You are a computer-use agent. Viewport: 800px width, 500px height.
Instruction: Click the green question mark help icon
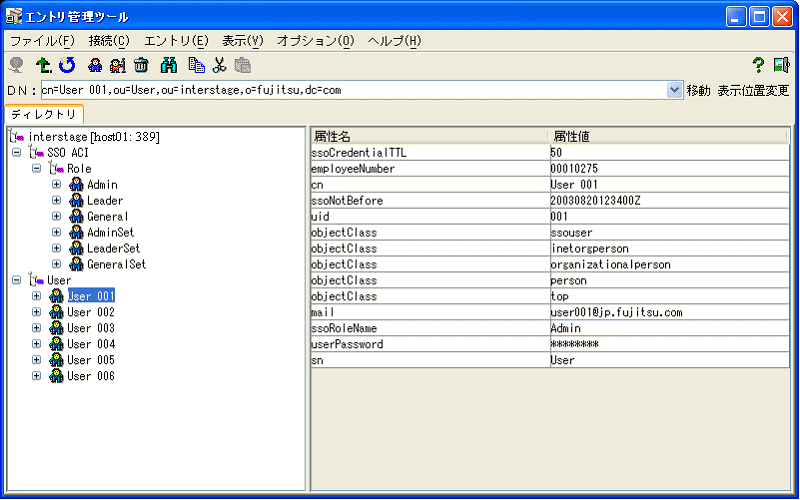click(758, 65)
